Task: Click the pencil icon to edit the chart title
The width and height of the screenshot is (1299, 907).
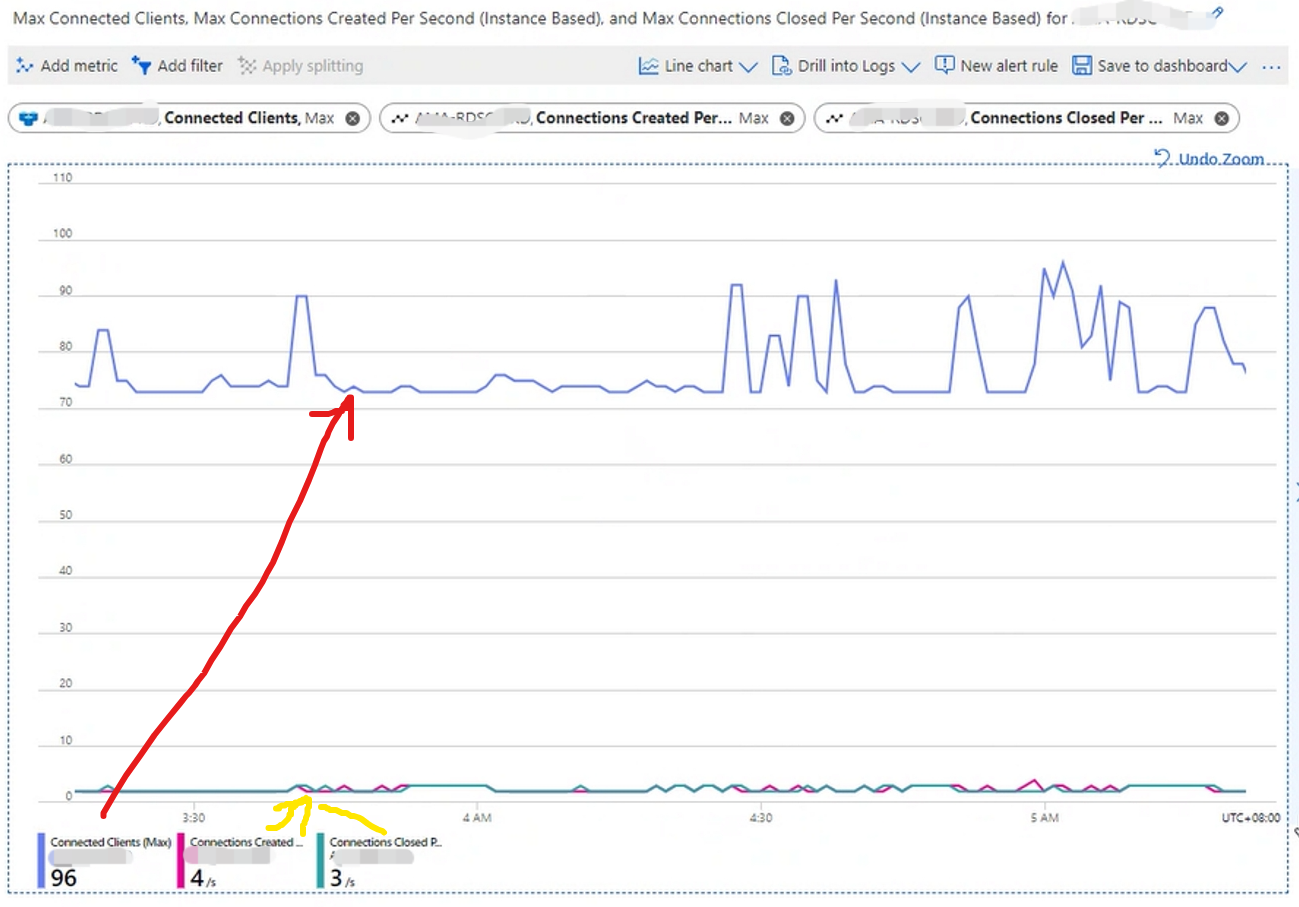Action: pos(1215,12)
